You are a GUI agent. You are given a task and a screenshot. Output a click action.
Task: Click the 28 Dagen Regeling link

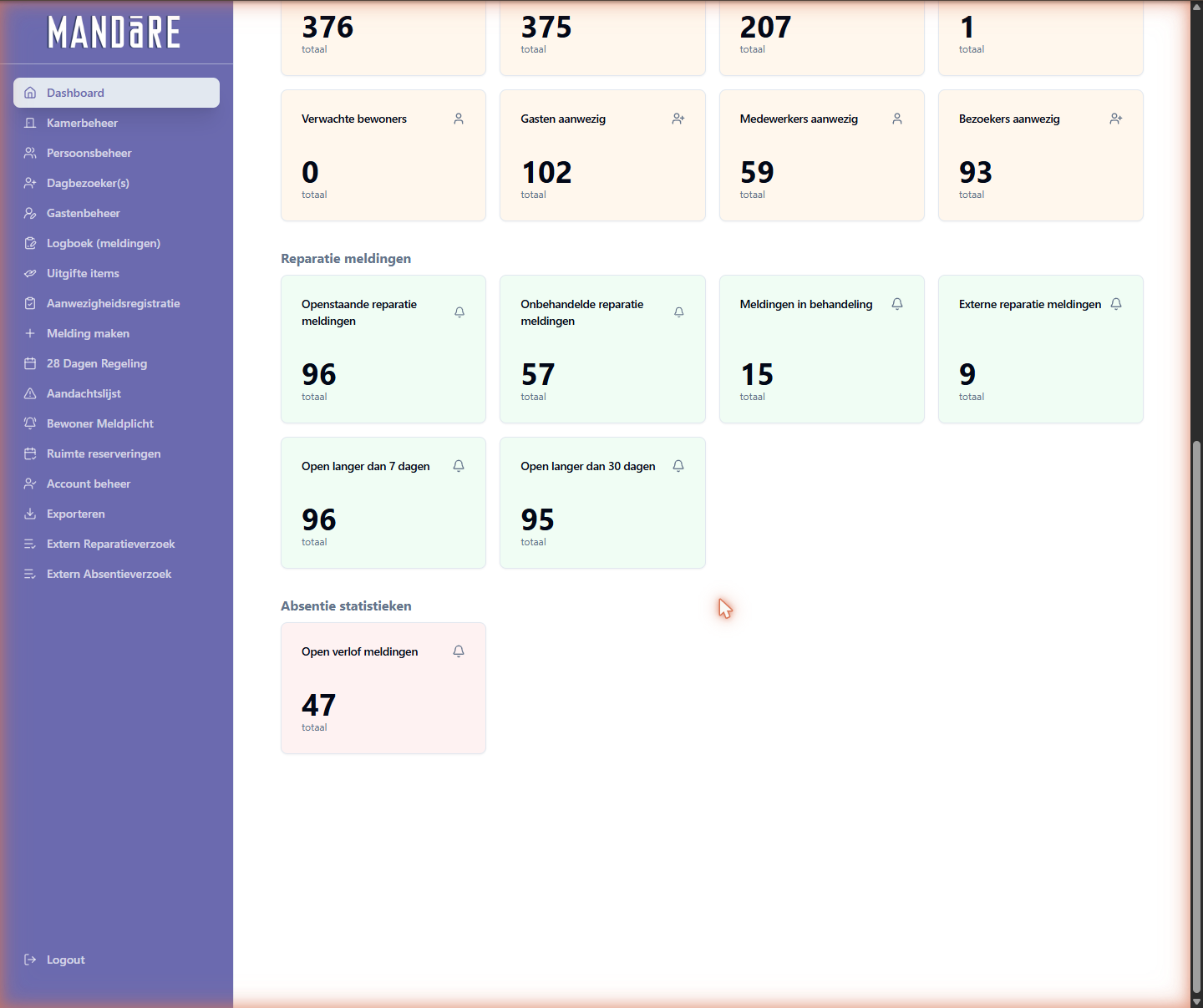(x=116, y=363)
